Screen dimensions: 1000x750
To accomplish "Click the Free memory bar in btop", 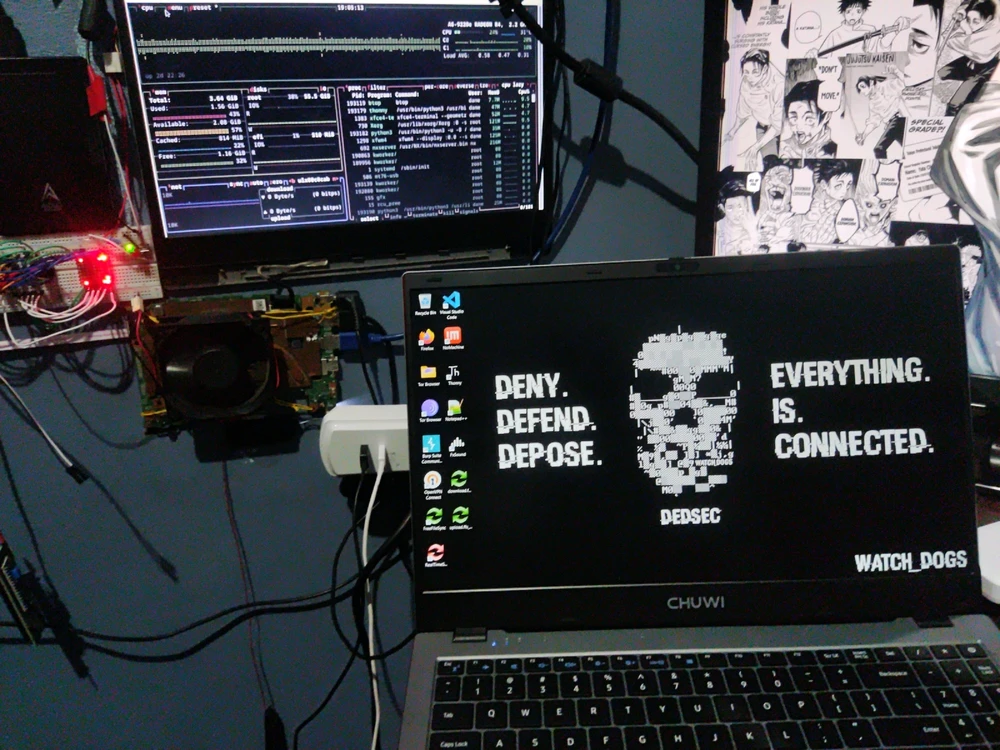I will coord(198,164).
